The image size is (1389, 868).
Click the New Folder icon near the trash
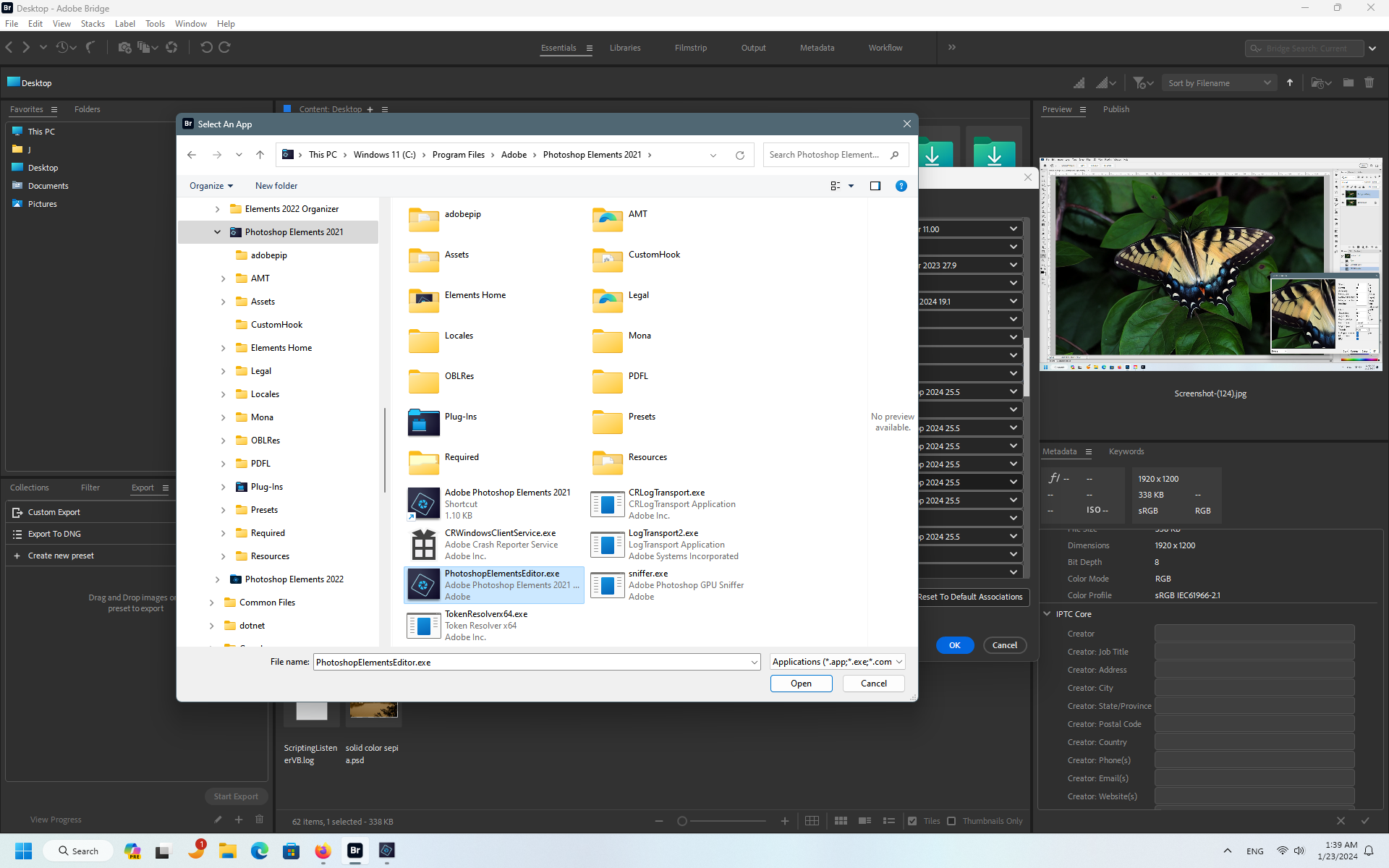tap(1348, 82)
